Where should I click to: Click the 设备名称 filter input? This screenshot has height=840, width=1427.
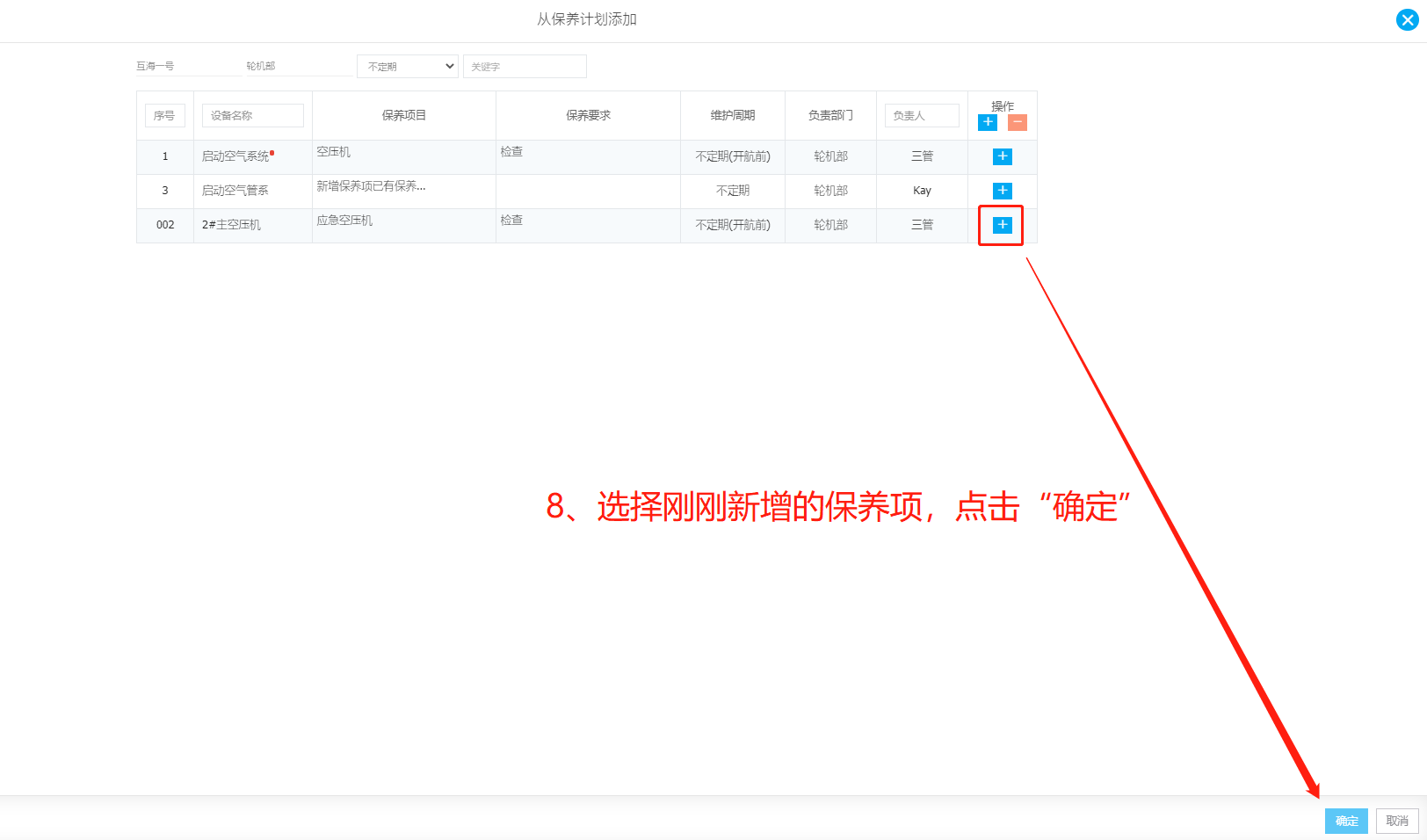pos(253,115)
